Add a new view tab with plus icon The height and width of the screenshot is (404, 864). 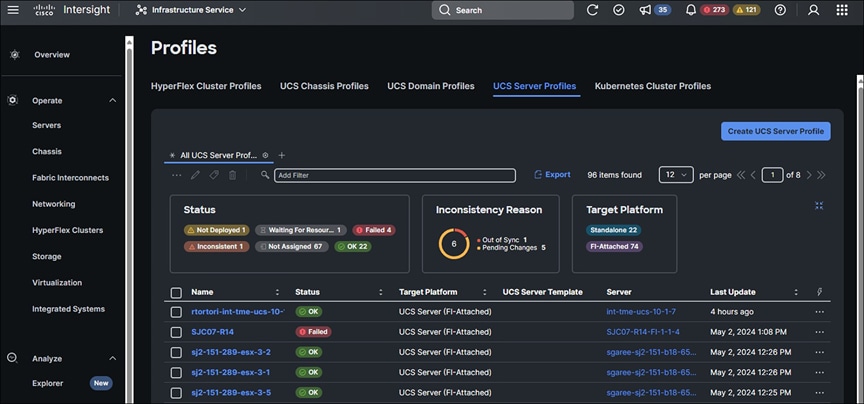pos(282,155)
